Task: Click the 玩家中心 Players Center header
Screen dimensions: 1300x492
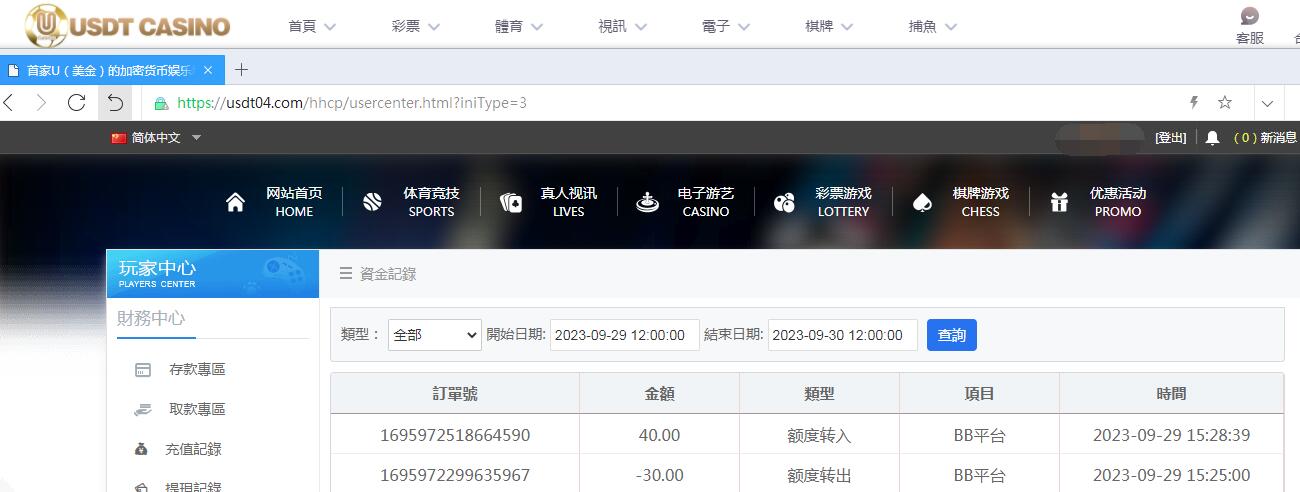Action: tap(213, 273)
